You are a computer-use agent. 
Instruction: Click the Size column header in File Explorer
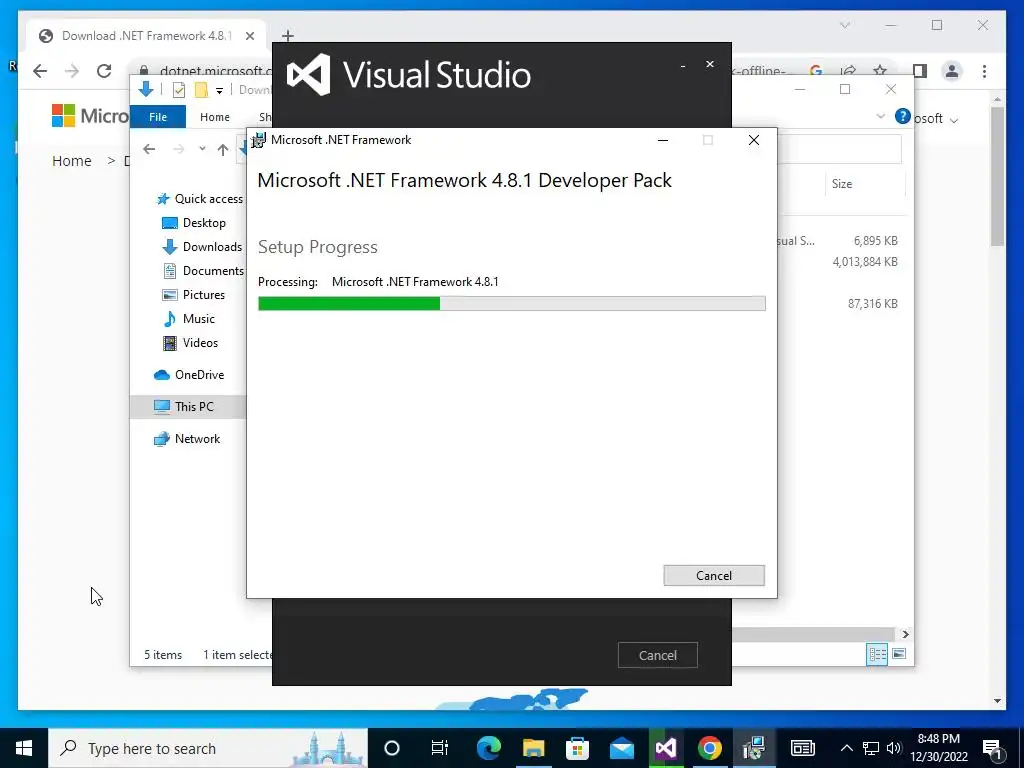(x=842, y=184)
